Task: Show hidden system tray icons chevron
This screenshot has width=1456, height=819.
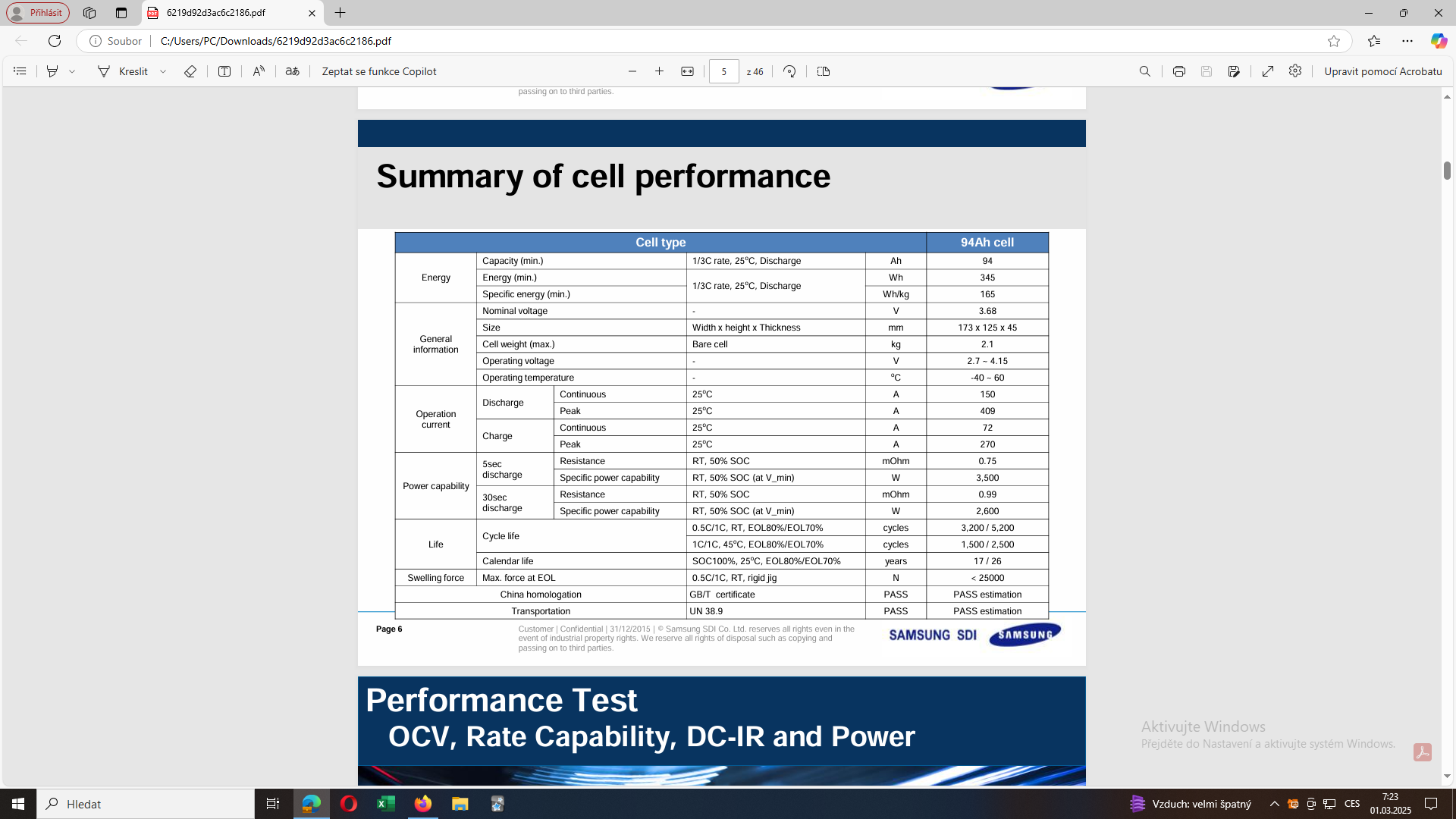Action: [1274, 804]
